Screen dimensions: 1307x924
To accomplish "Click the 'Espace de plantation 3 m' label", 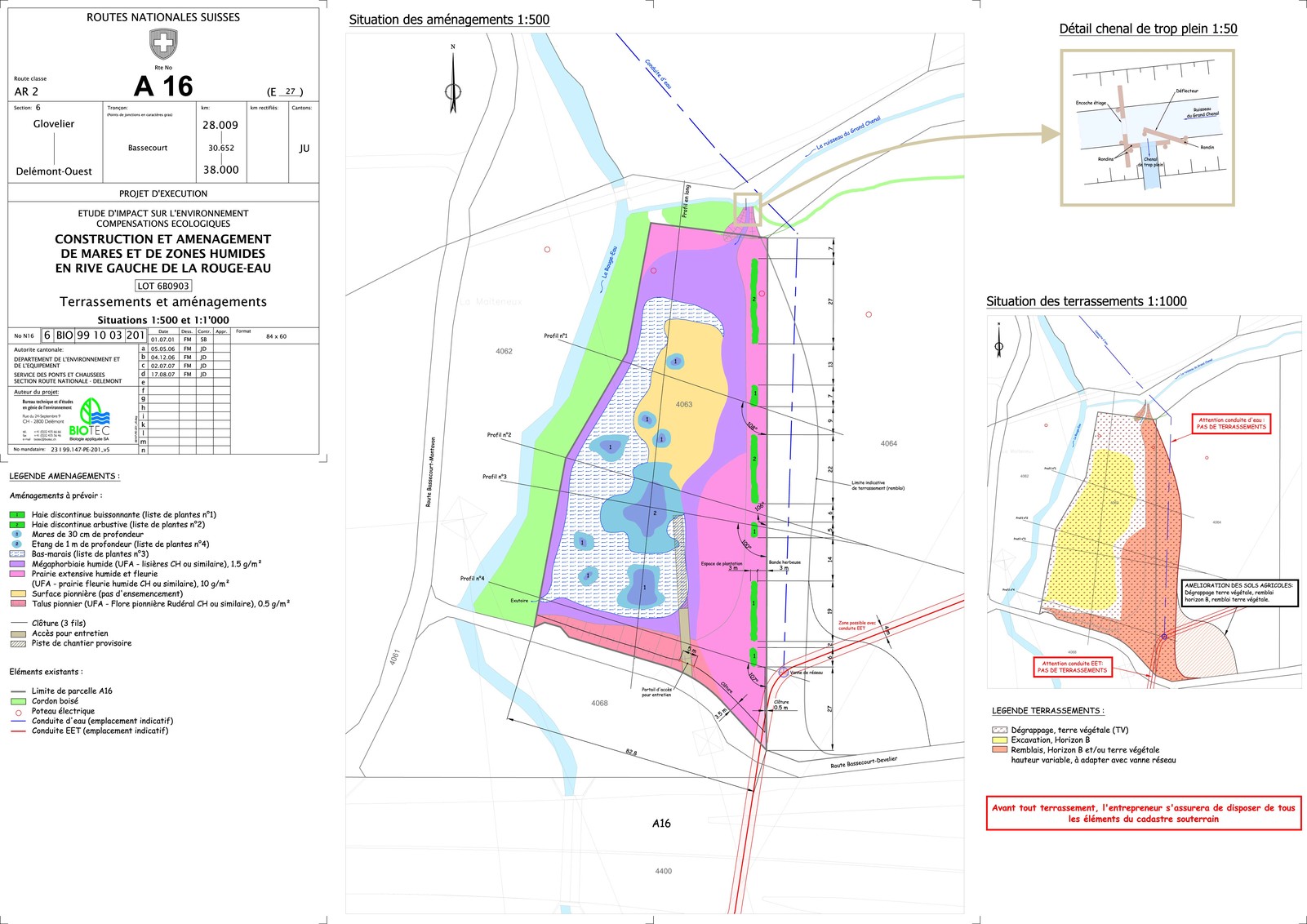I will (x=722, y=566).
